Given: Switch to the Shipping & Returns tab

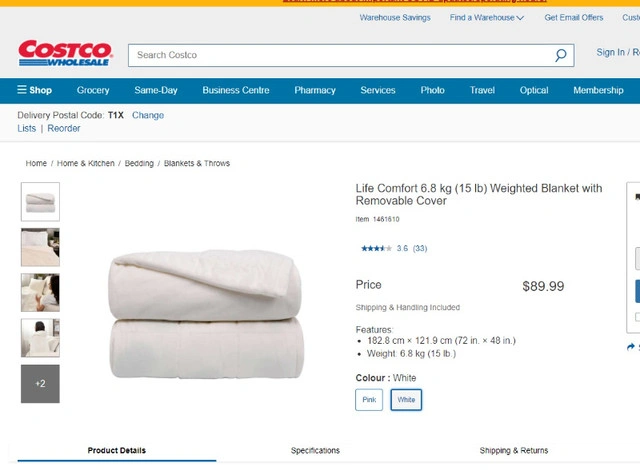Looking at the screenshot, I should (514, 451).
